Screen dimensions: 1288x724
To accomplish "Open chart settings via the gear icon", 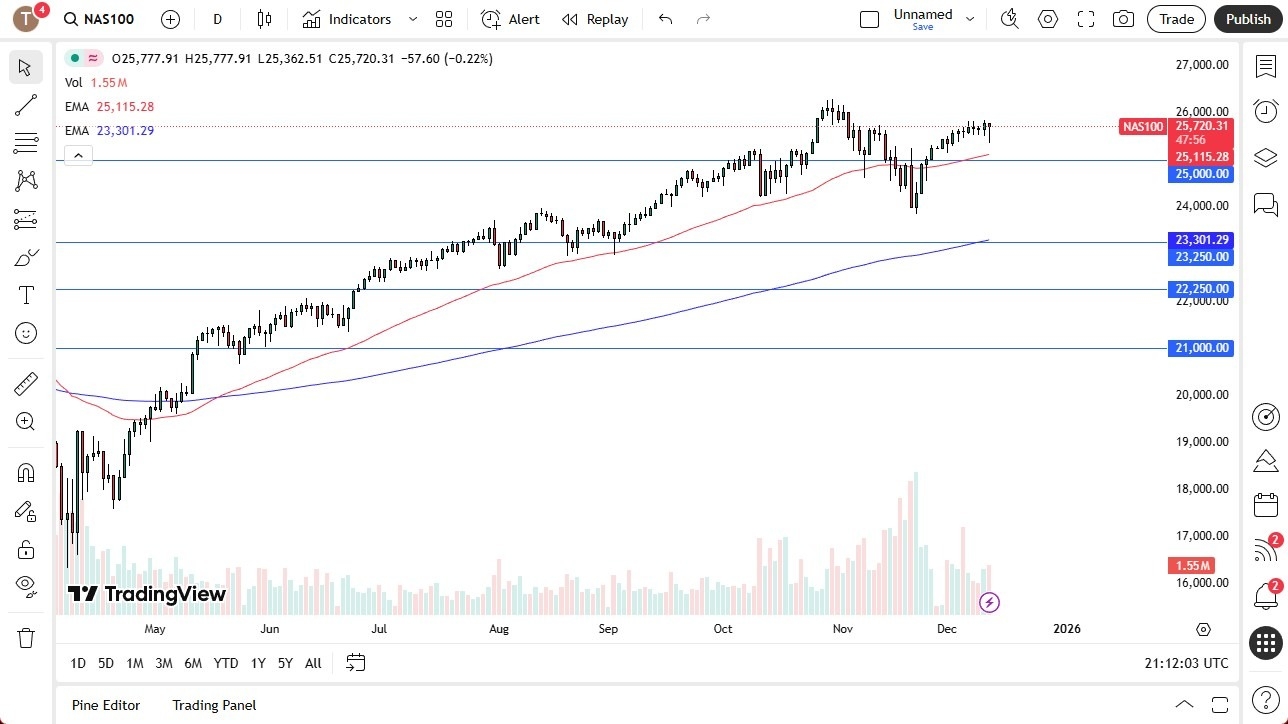I will [x=1047, y=19].
